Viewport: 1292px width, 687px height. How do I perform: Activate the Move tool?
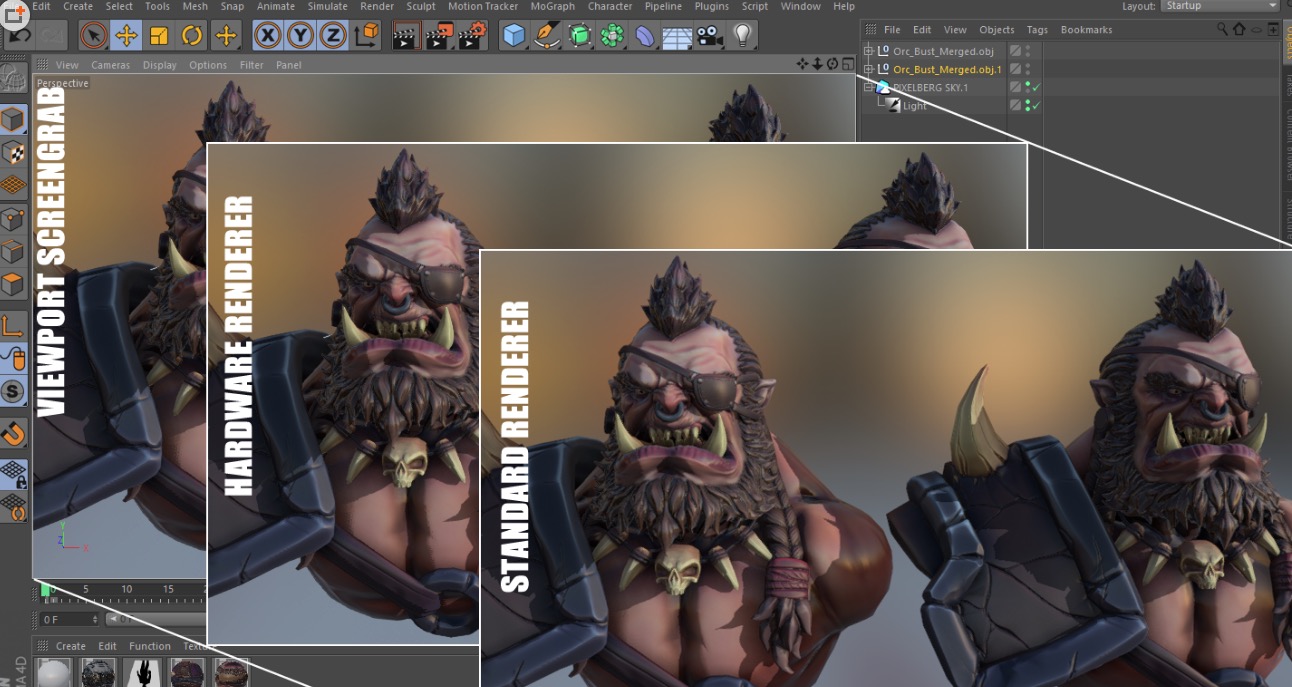pos(126,36)
